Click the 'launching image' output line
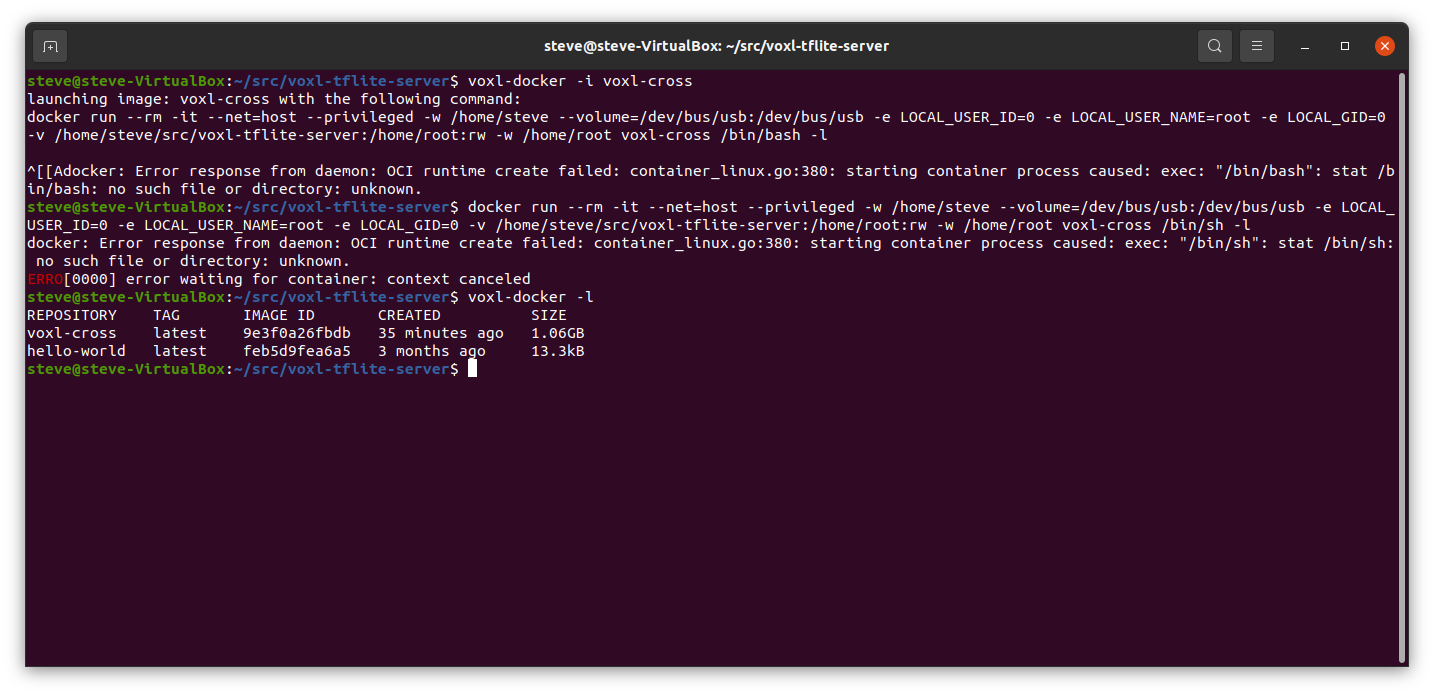This screenshot has width=1434, height=695. click(x=274, y=99)
